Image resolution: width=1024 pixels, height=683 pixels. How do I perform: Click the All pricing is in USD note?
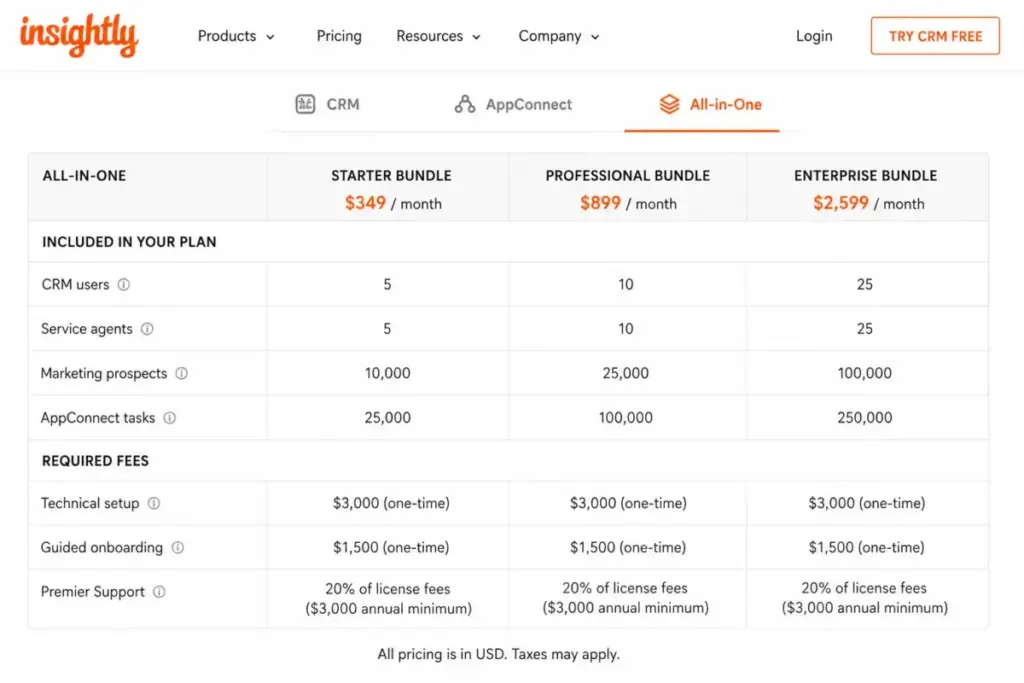[498, 654]
